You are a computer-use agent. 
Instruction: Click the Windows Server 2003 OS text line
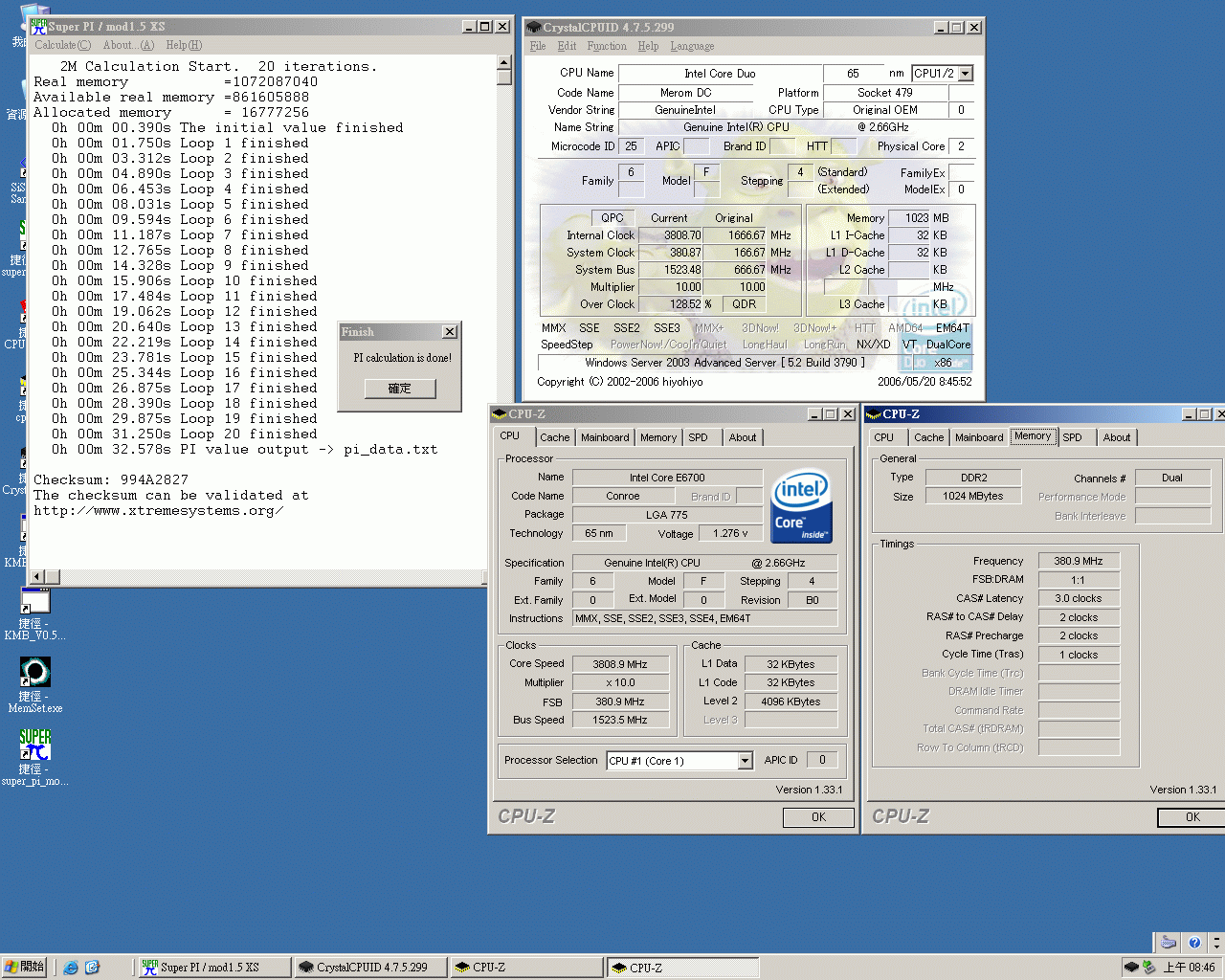click(724, 363)
